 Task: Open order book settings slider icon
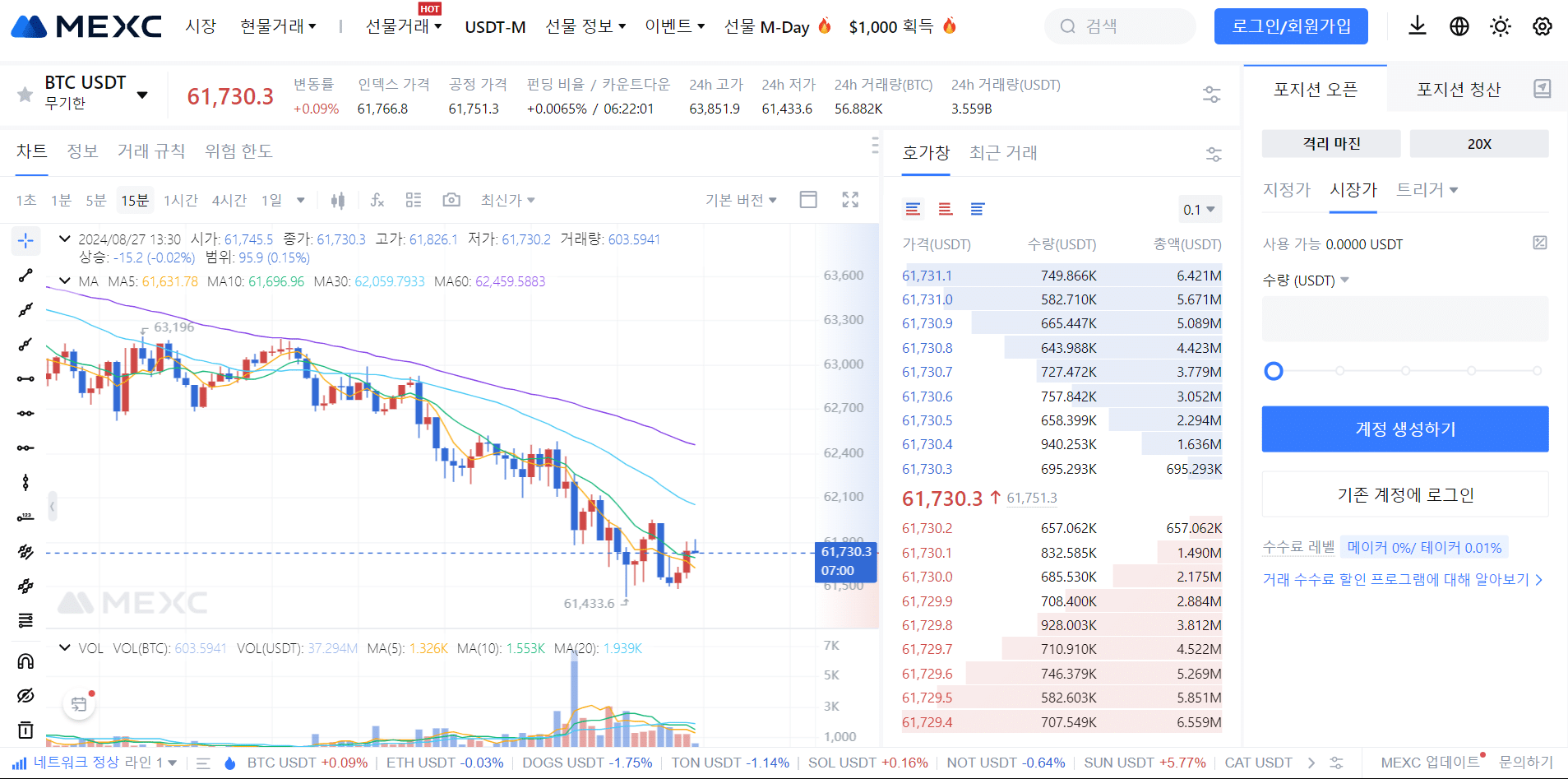pos(1214,154)
